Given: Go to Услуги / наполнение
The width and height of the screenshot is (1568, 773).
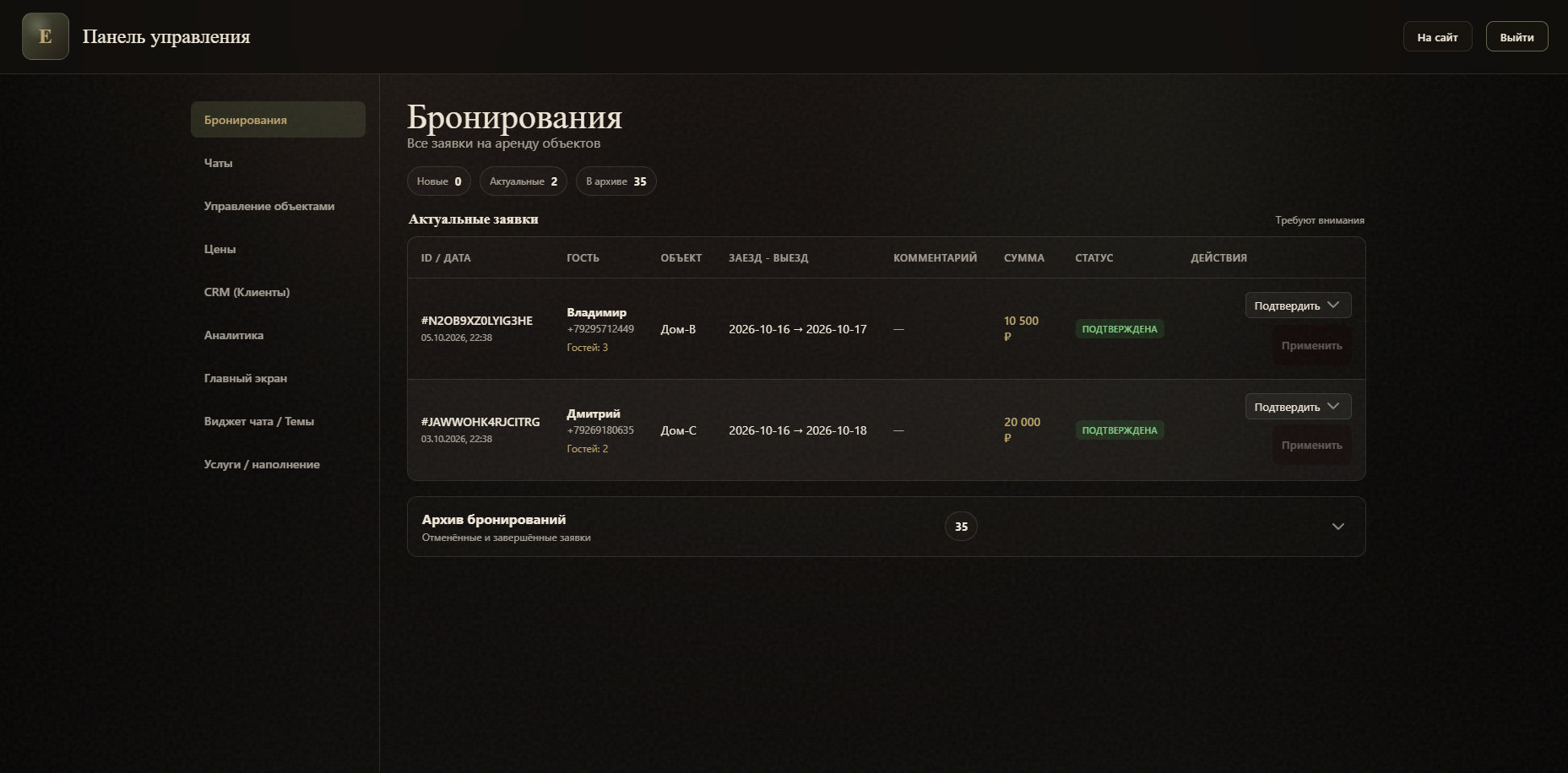Looking at the screenshot, I should click(278, 464).
